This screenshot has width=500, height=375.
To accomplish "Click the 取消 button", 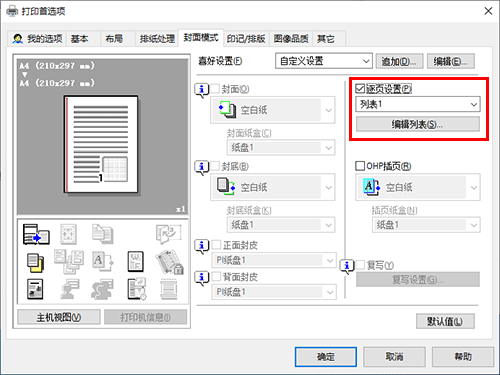I will tap(394, 357).
